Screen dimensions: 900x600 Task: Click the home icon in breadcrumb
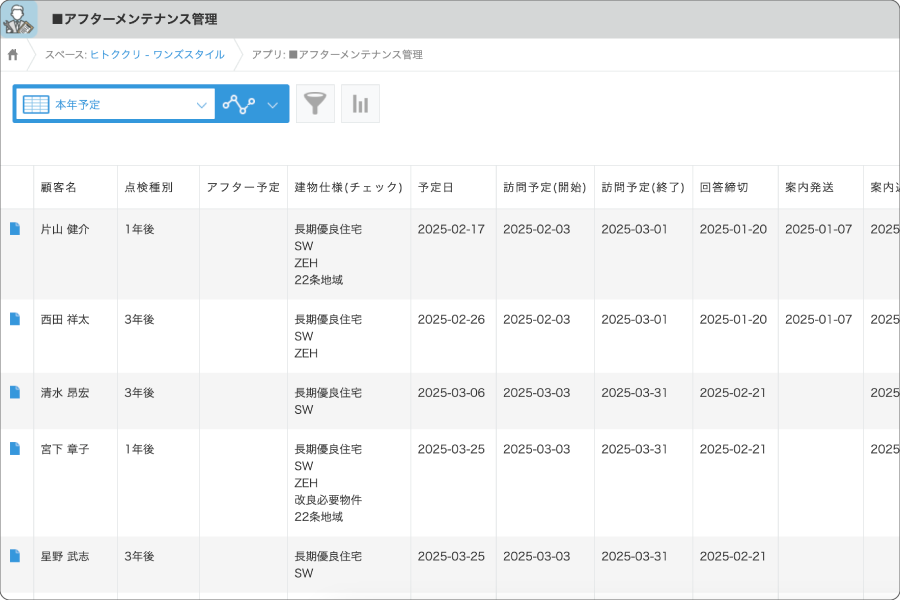click(13, 55)
